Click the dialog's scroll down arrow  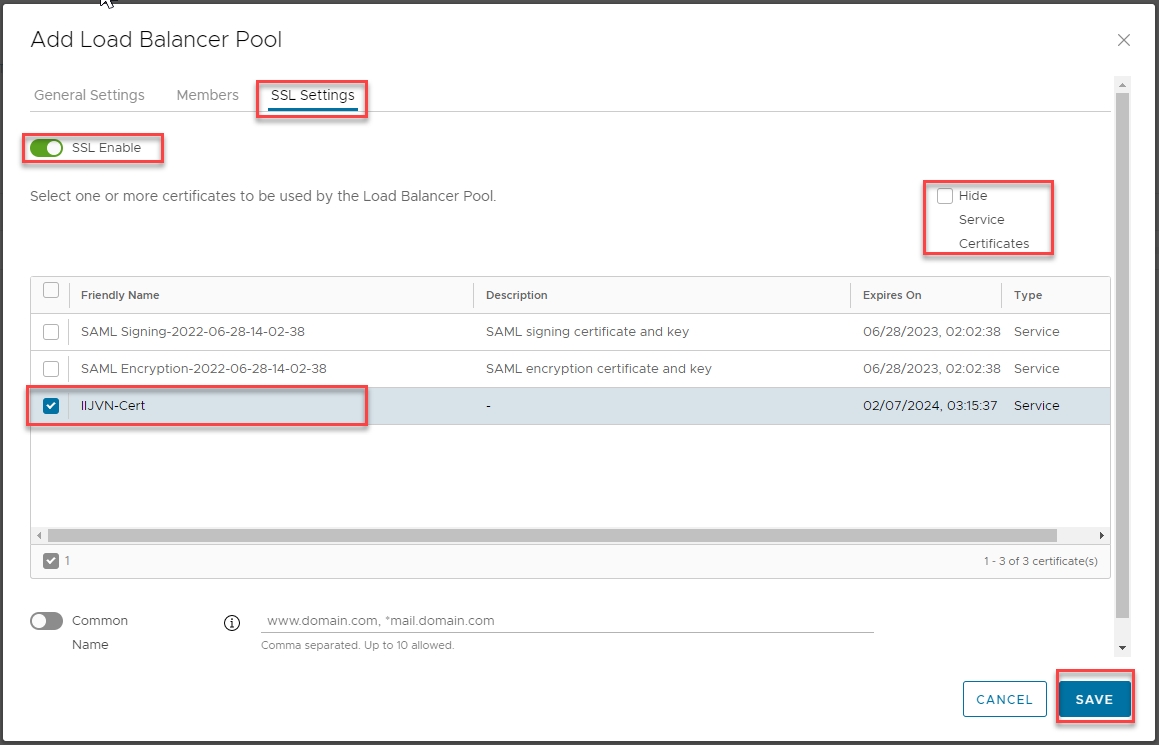click(1122, 648)
